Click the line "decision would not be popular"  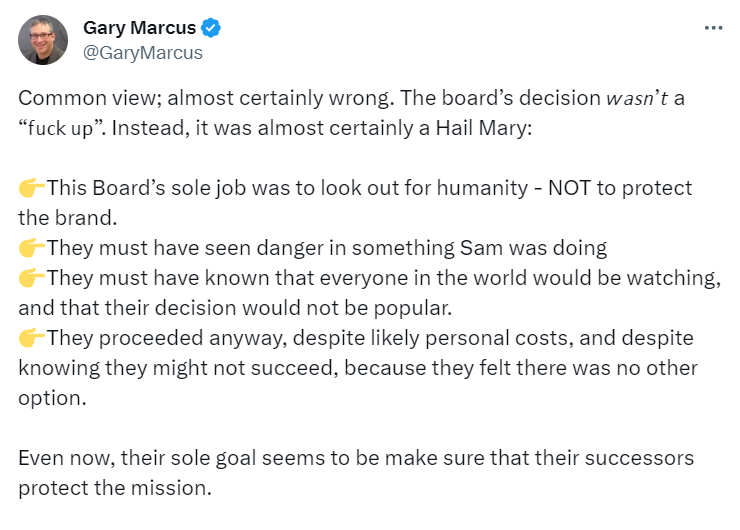[x=303, y=308]
